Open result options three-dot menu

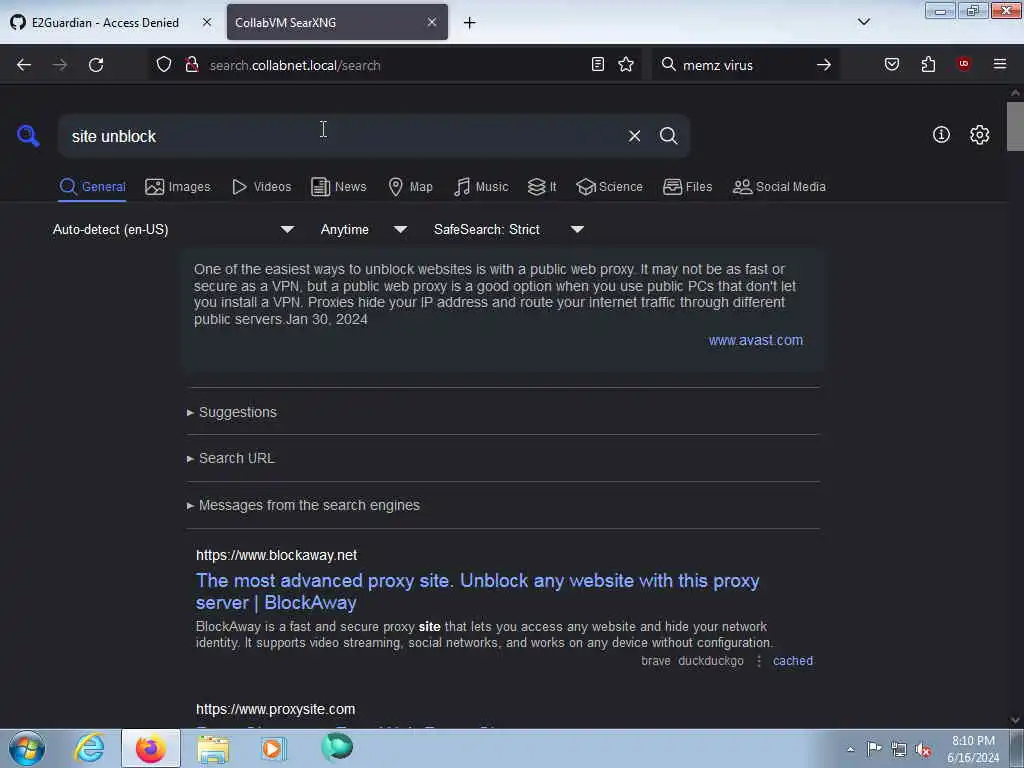(759, 661)
